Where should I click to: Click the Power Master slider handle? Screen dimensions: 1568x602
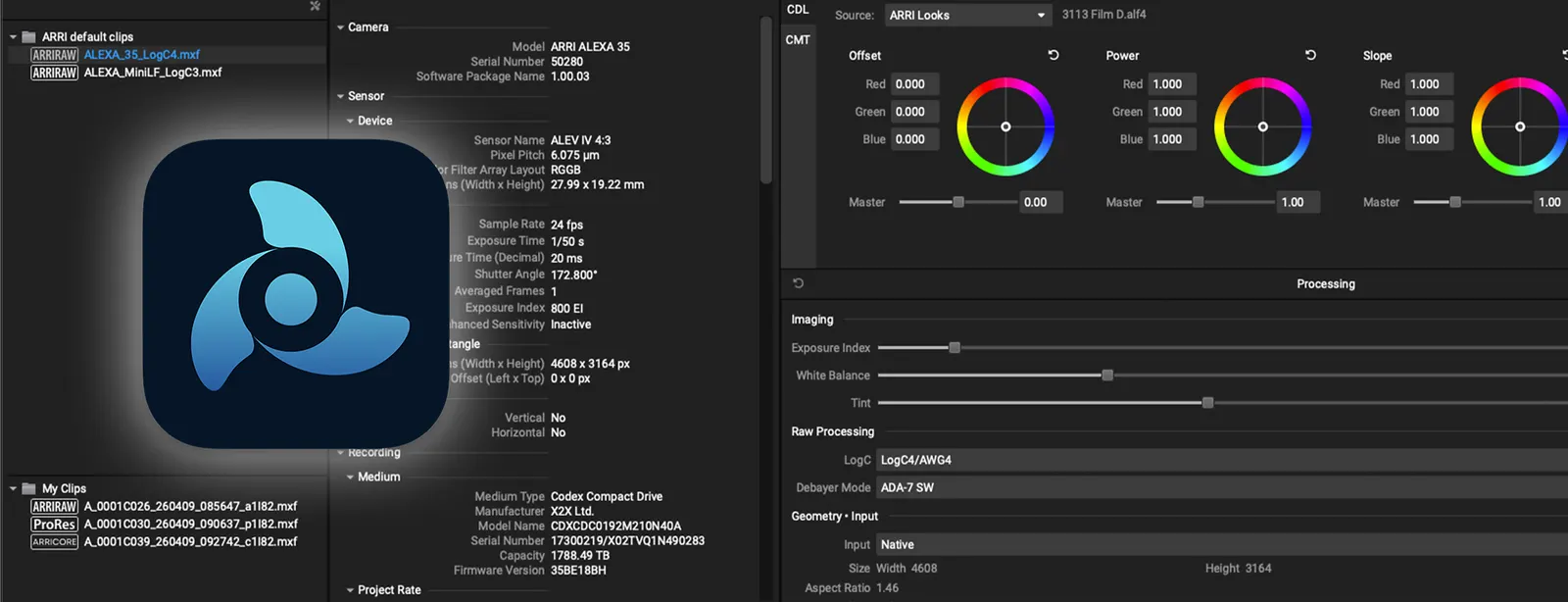(x=1198, y=202)
